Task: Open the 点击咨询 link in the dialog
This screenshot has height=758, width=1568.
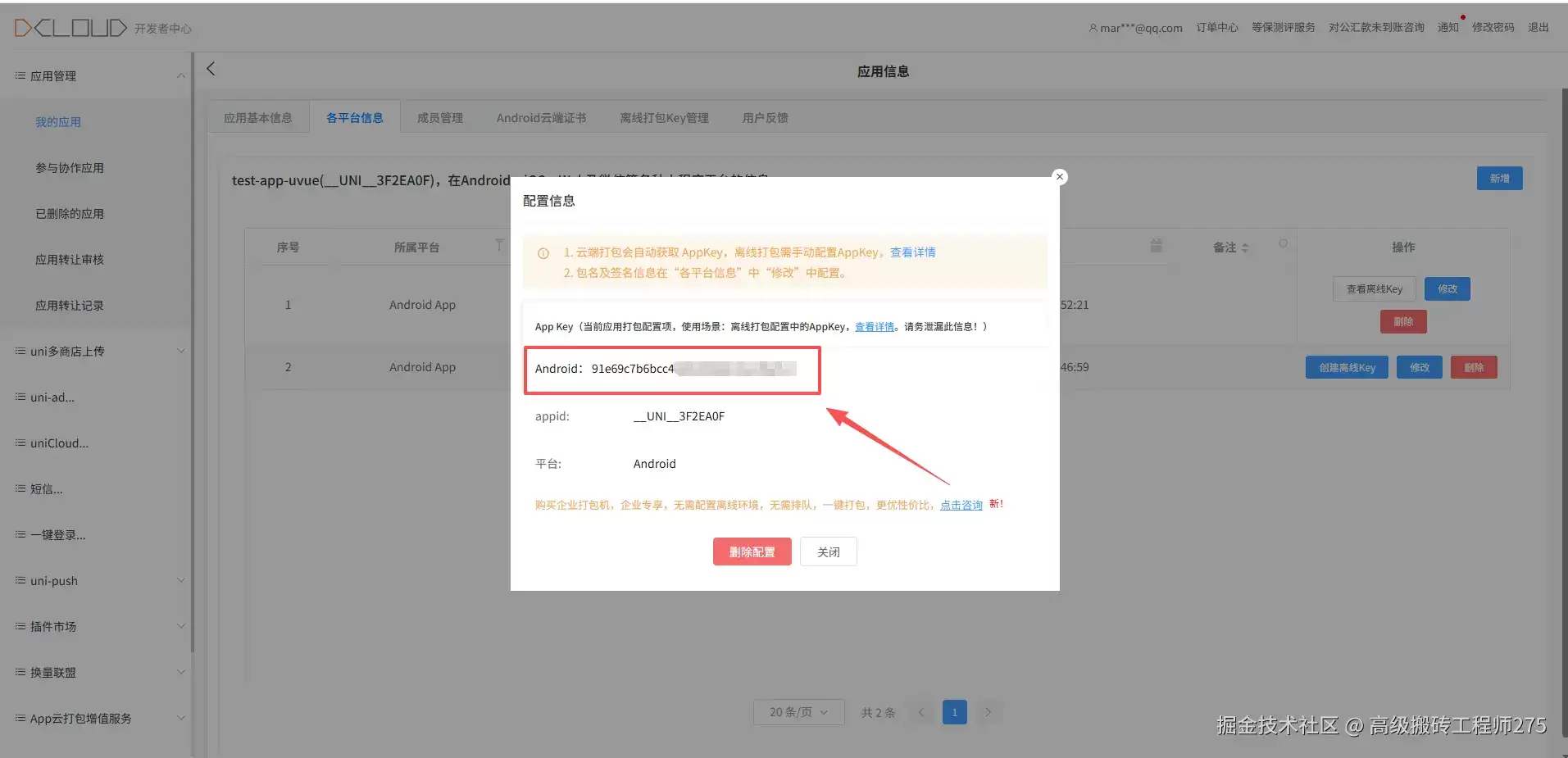Action: (x=961, y=505)
